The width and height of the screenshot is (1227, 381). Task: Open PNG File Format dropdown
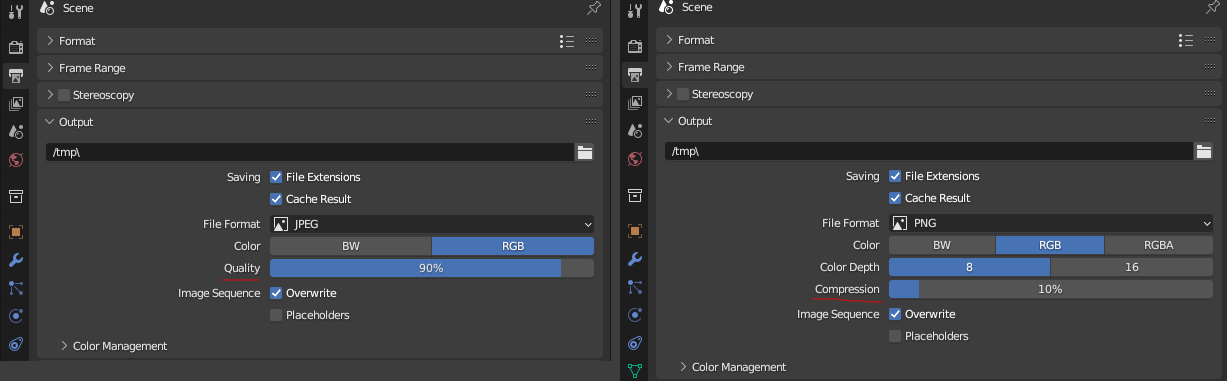(1051, 223)
